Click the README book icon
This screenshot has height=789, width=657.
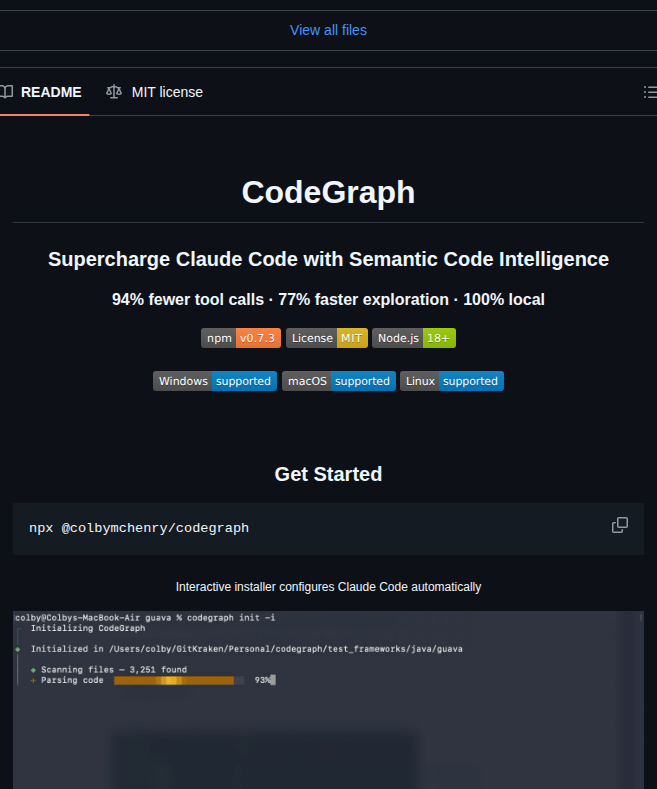pyautogui.click(x=6, y=92)
